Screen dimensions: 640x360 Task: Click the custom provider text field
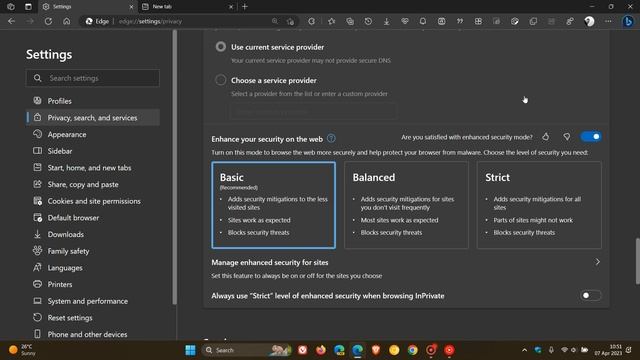[313, 111]
